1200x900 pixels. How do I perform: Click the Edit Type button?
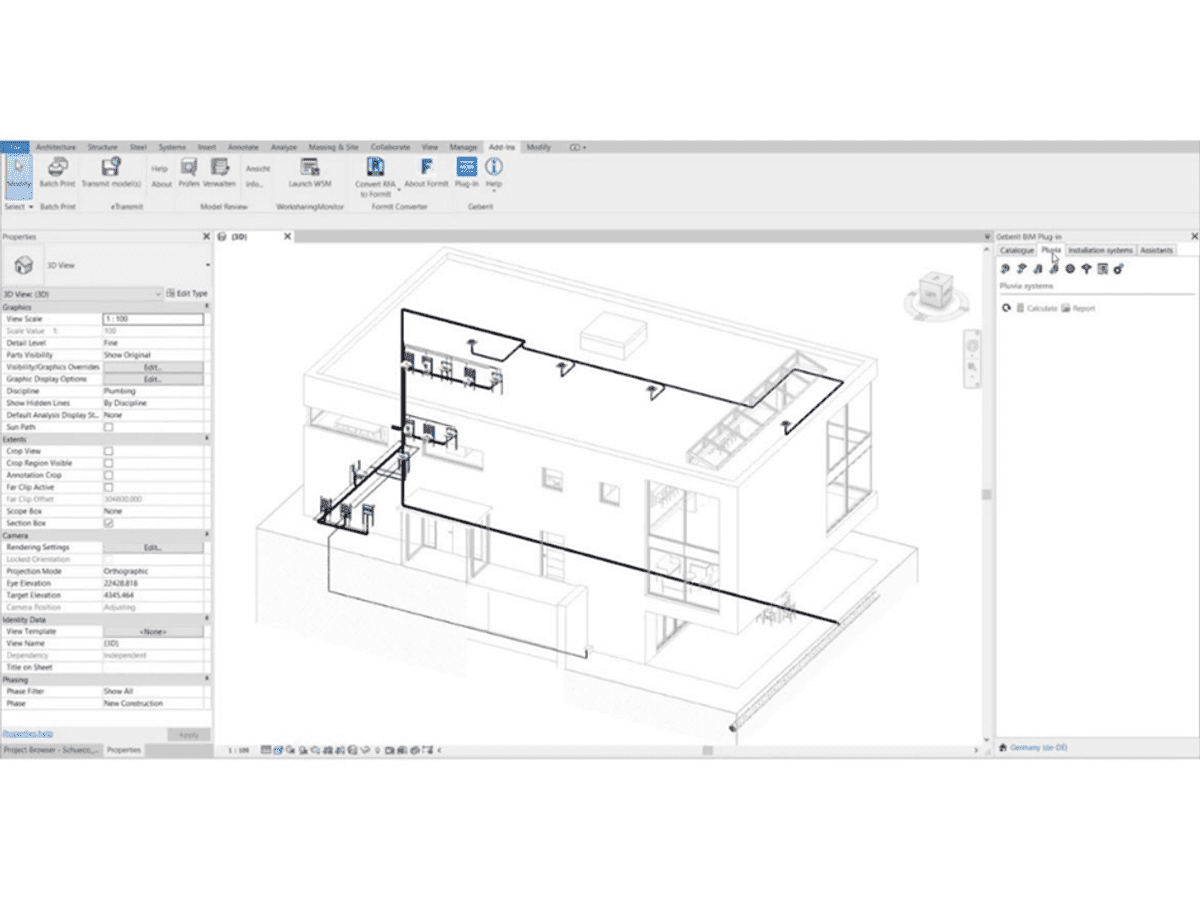click(x=186, y=293)
